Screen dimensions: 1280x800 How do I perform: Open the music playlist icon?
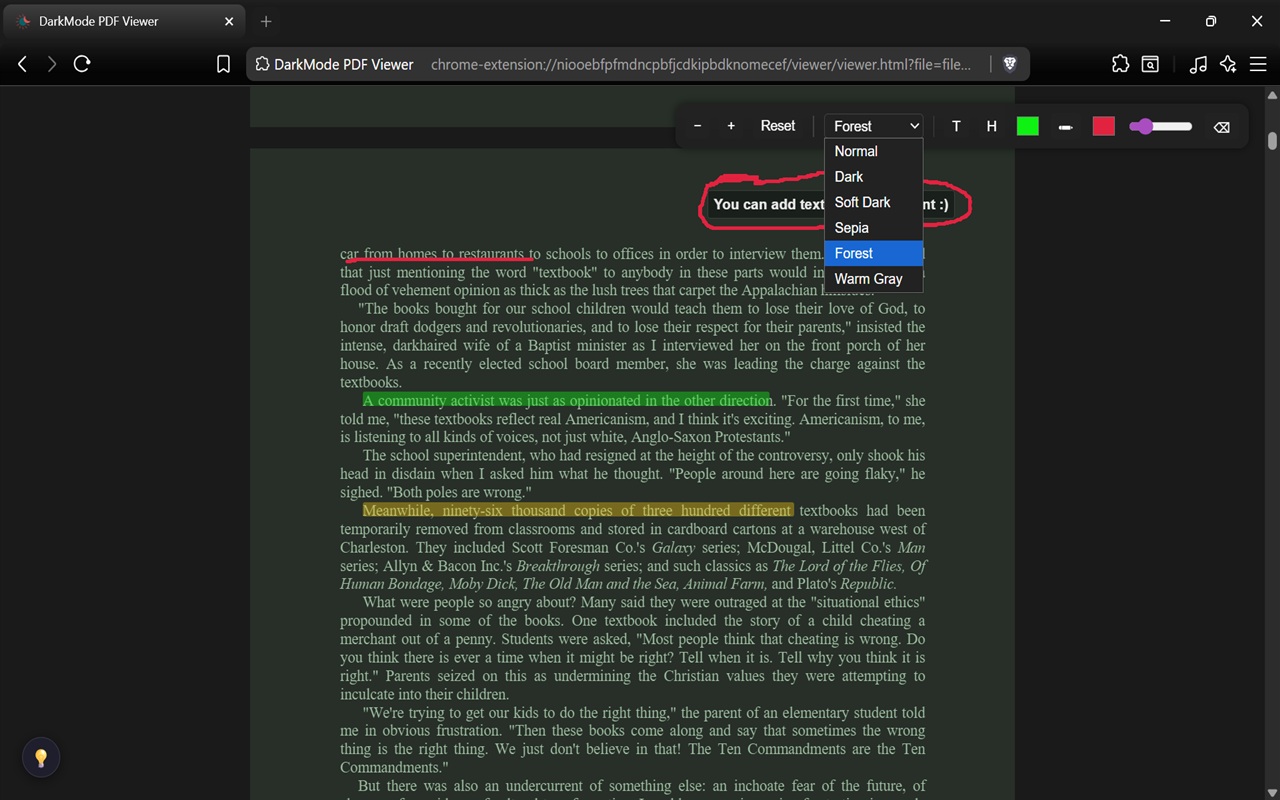[1198, 64]
